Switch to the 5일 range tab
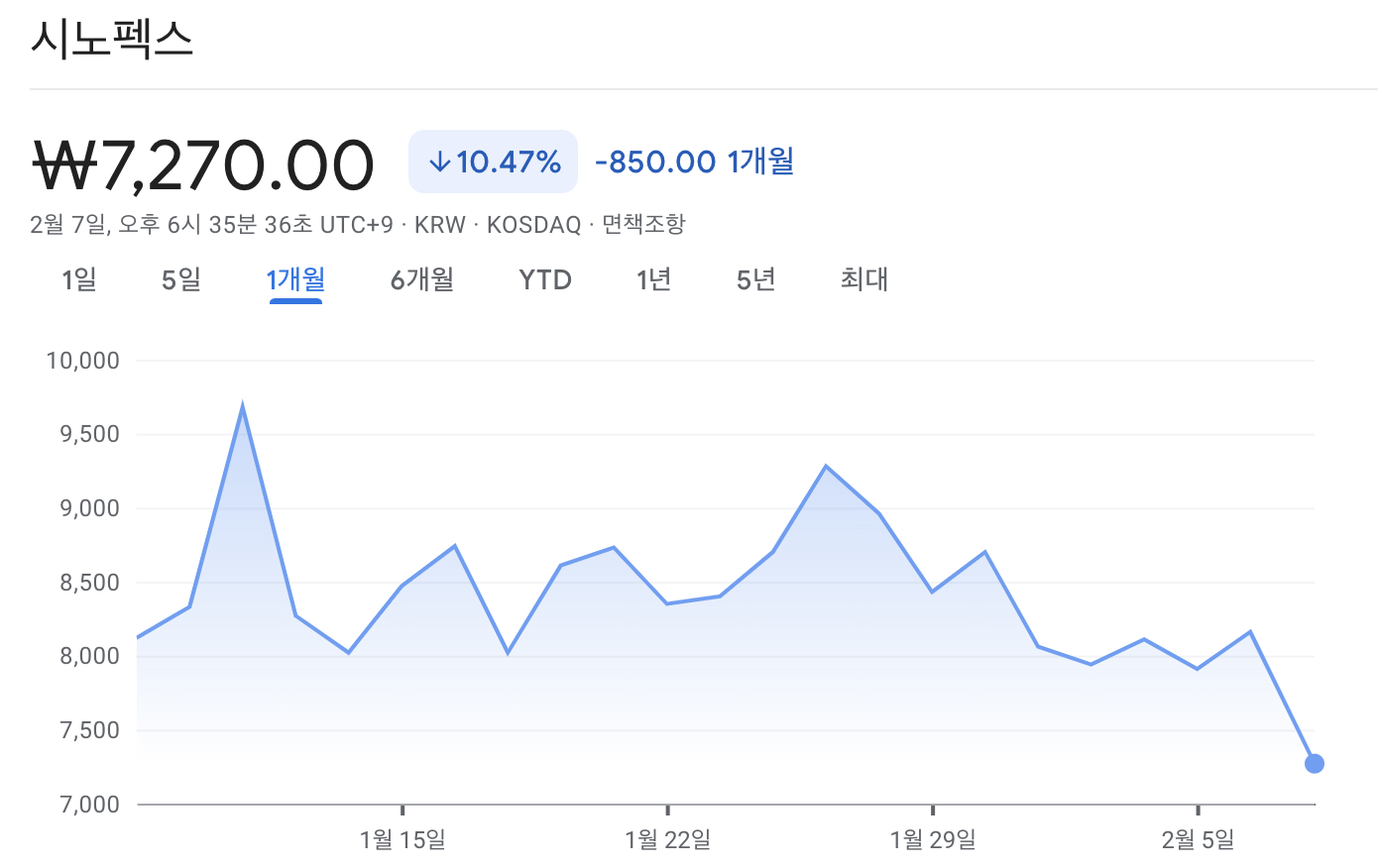This screenshot has height=868, width=1378. click(x=181, y=280)
